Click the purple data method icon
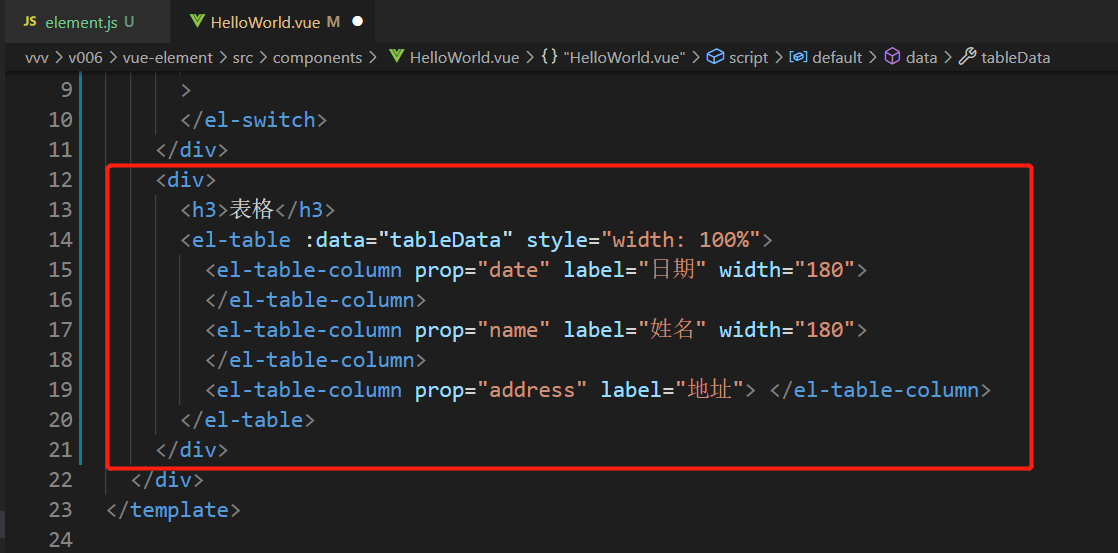Screen dimensions: 1118x553 (892, 58)
